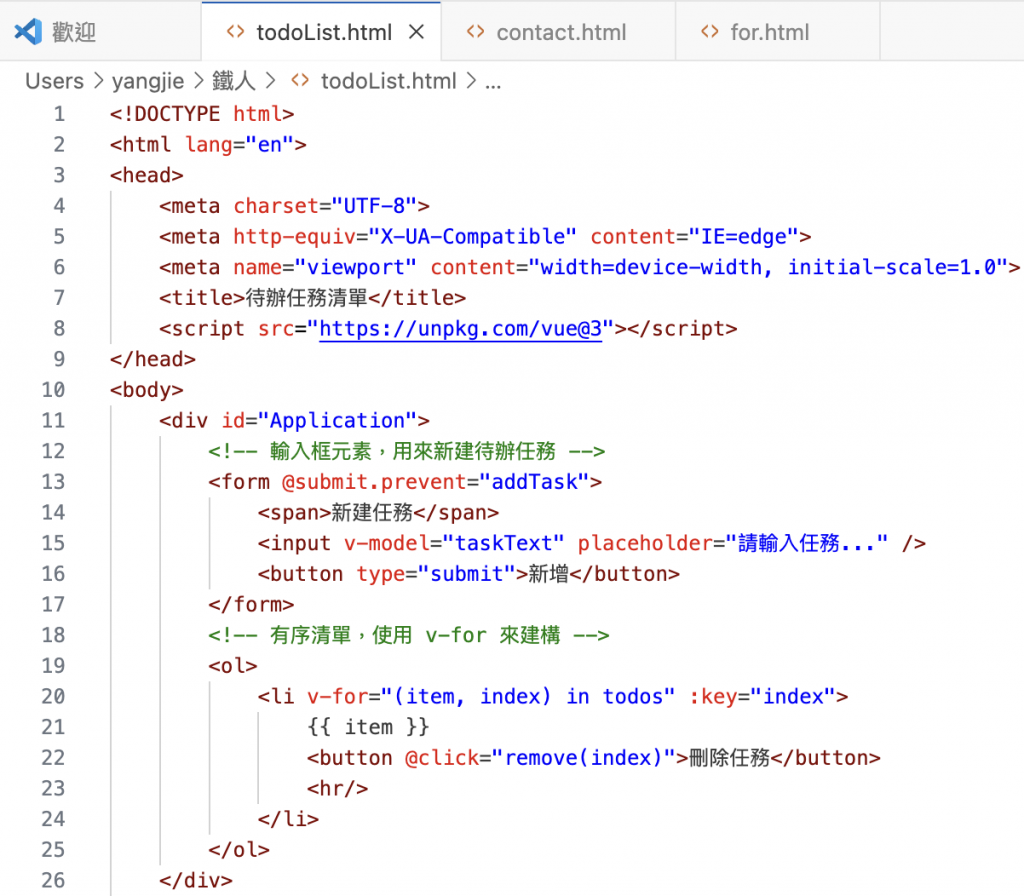The height and width of the screenshot is (896, 1024).
Task: Click the HTML file icon on contact.html tab
Action: 475,31
